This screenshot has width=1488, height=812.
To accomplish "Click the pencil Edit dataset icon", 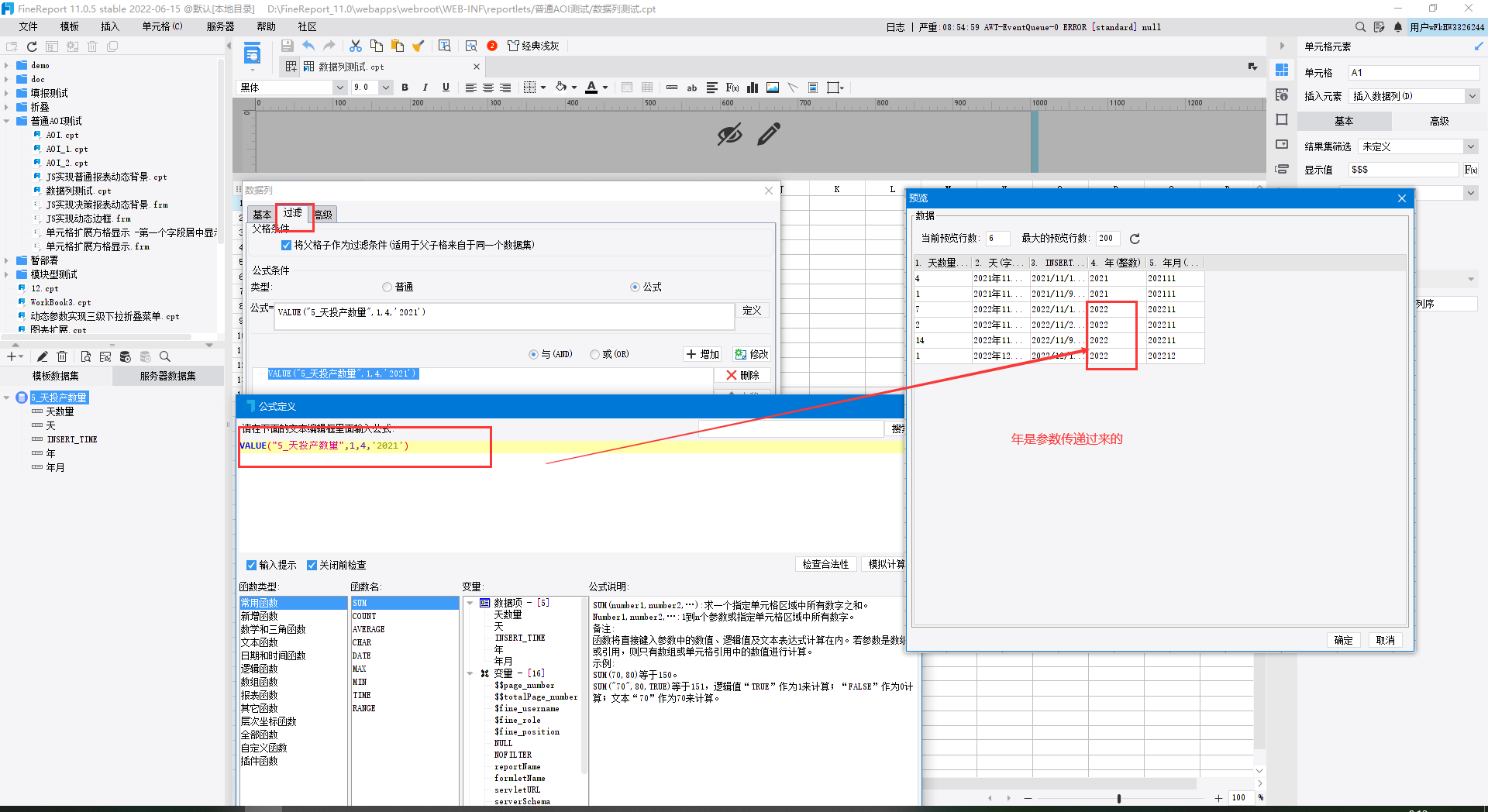I will [43, 356].
